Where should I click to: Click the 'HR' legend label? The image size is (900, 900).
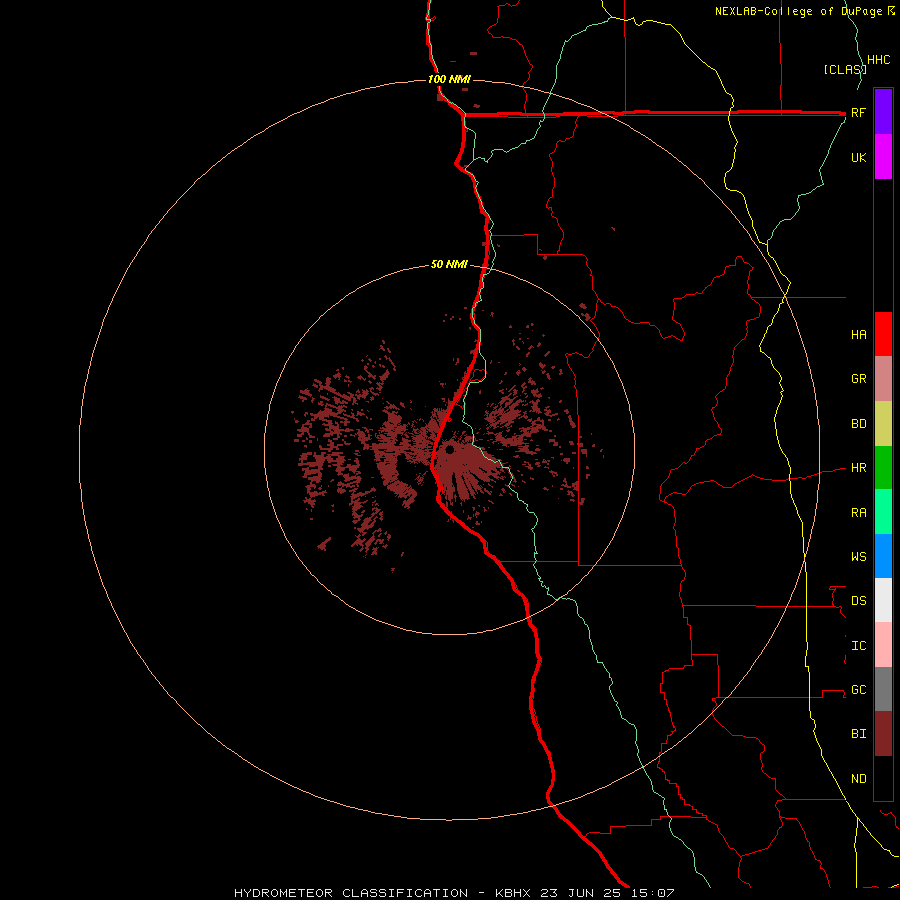coord(858,468)
